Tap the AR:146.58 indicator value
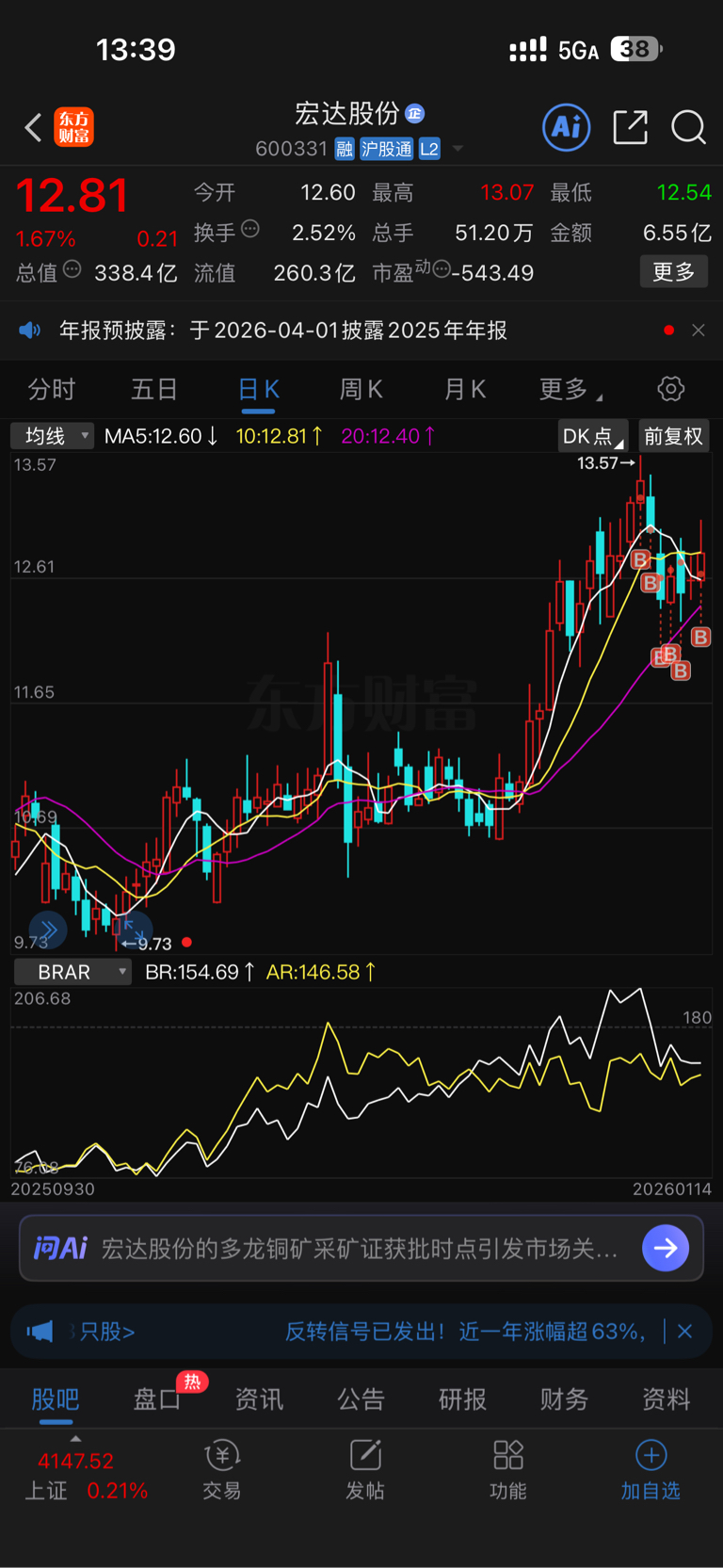723x1568 pixels. (321, 972)
